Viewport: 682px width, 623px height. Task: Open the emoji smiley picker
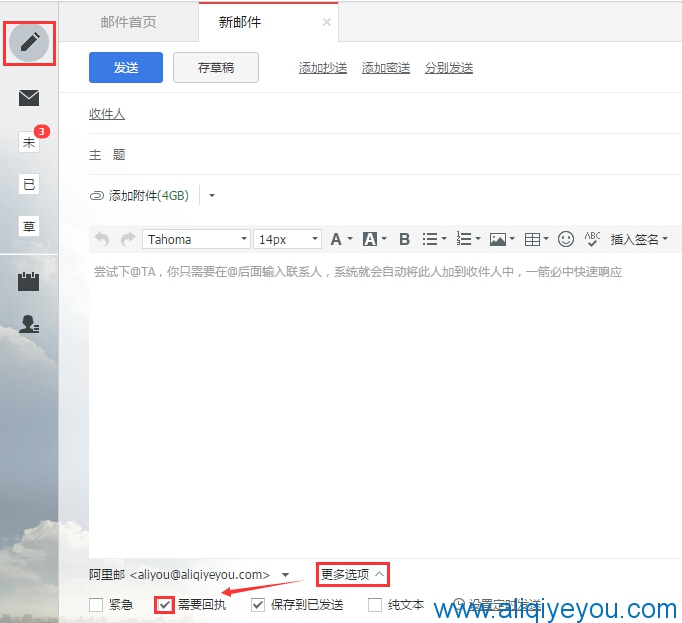565,239
